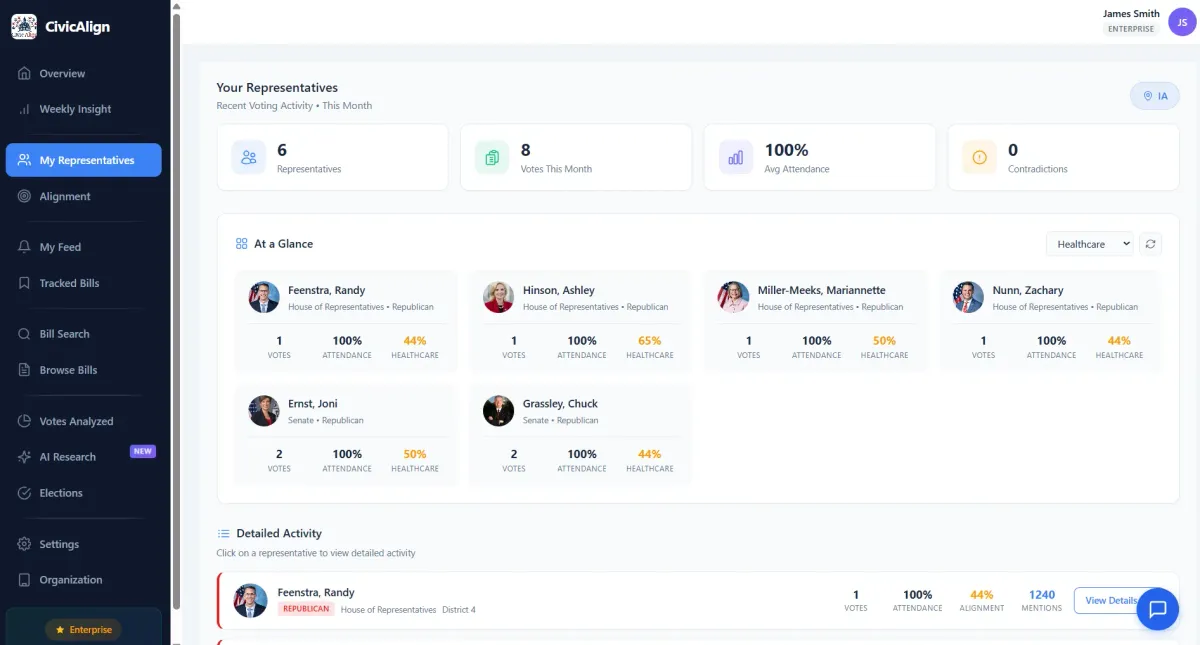The image size is (1200, 645).
Task: Click Hinson, Ashley's profile photo
Action: pos(498,297)
